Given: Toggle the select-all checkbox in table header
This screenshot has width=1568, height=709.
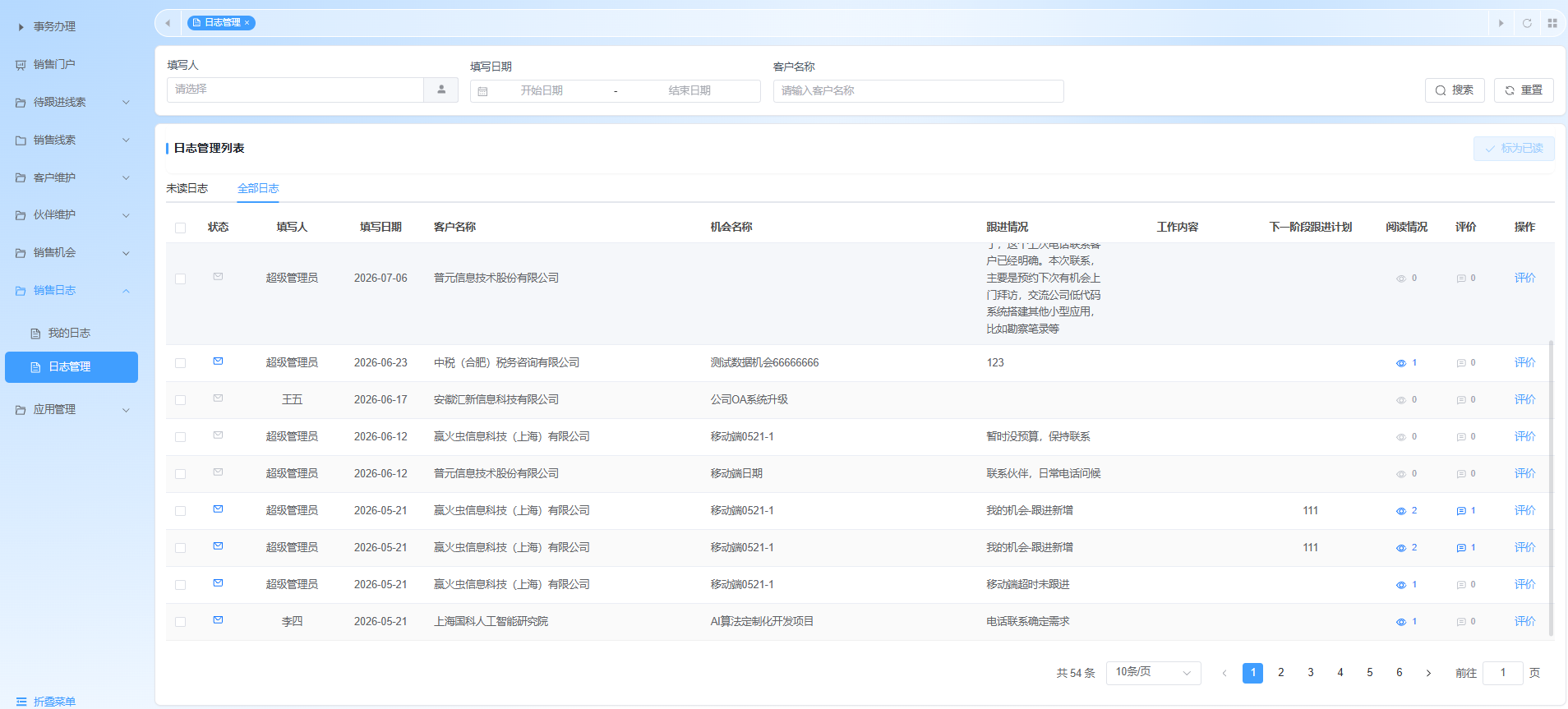Looking at the screenshot, I should pyautogui.click(x=181, y=228).
